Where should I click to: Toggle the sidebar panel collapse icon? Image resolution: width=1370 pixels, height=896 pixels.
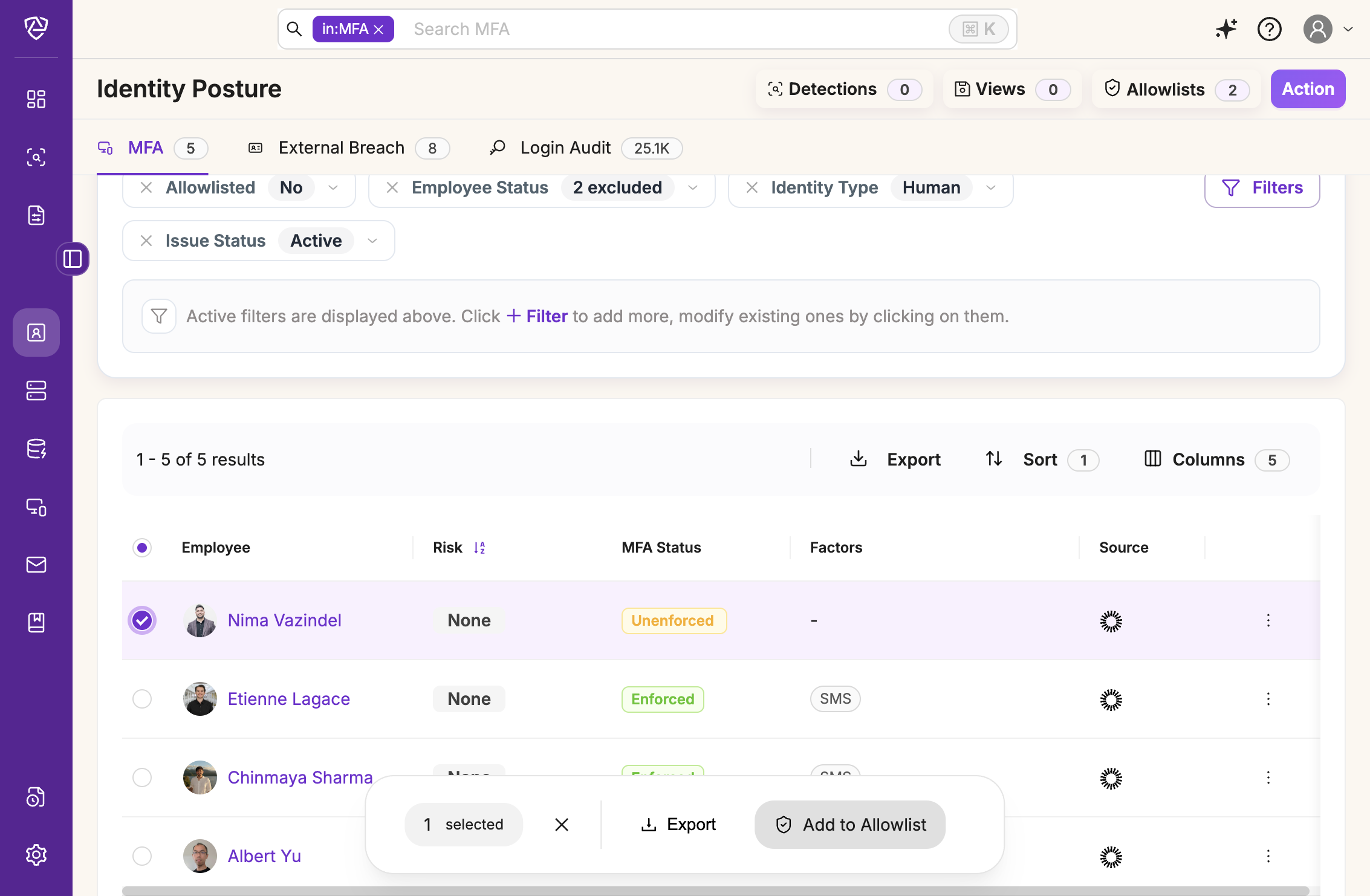tap(73, 259)
